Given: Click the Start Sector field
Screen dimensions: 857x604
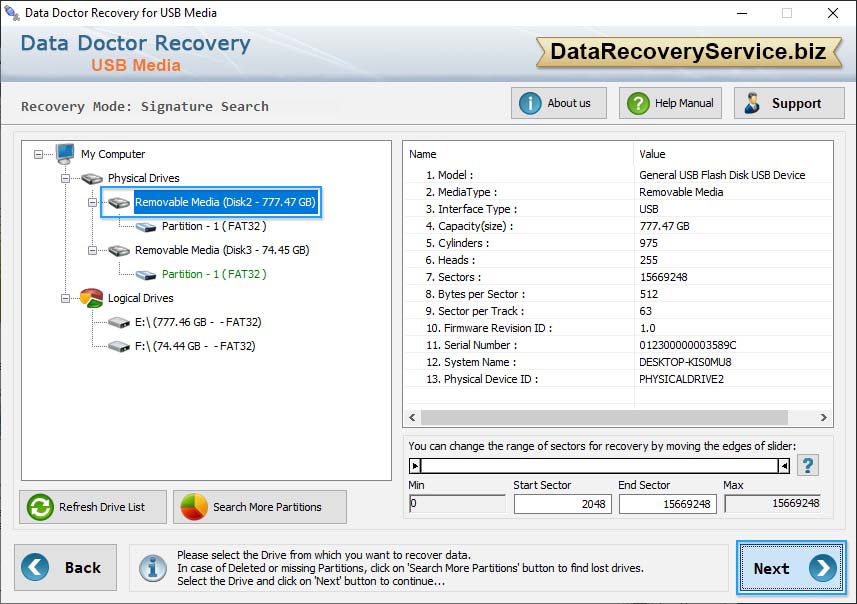Looking at the screenshot, I should point(562,504).
